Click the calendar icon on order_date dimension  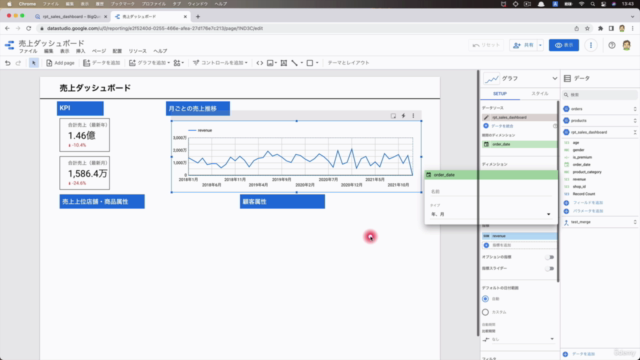pyautogui.click(x=428, y=175)
